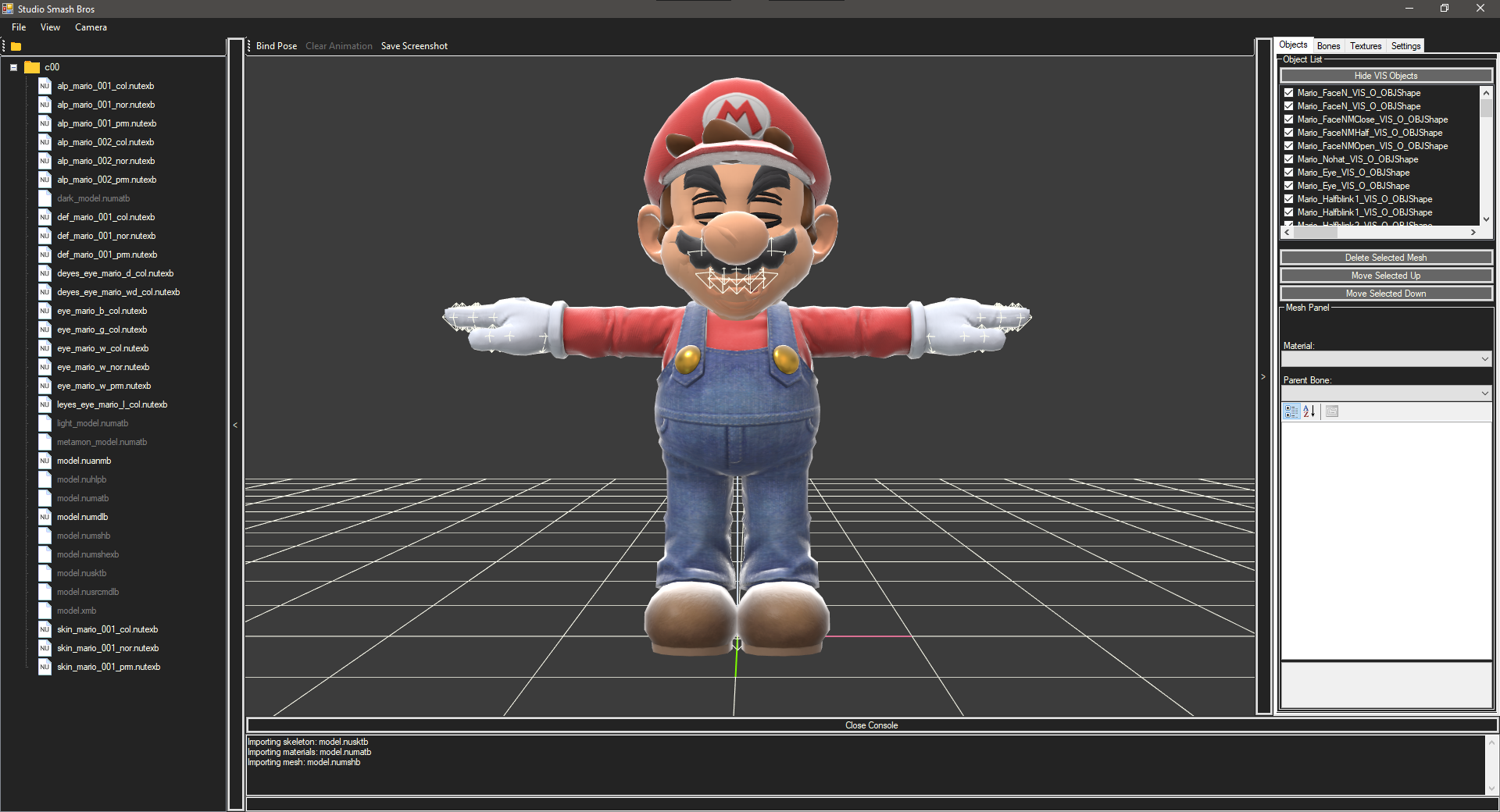The height and width of the screenshot is (812, 1500).
Task: Open the View menu
Action: (x=50, y=27)
